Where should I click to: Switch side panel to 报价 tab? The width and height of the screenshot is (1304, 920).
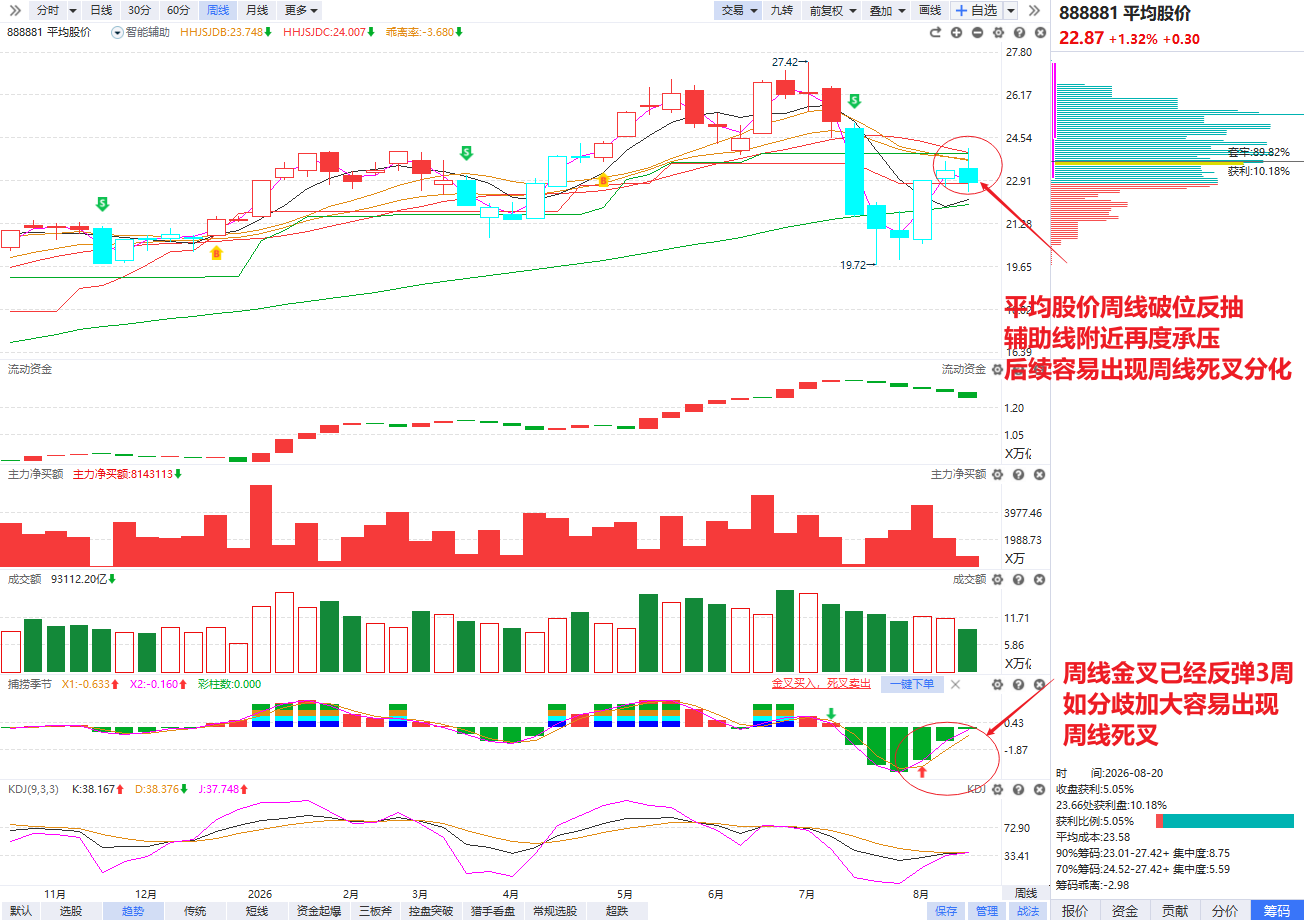1075,911
